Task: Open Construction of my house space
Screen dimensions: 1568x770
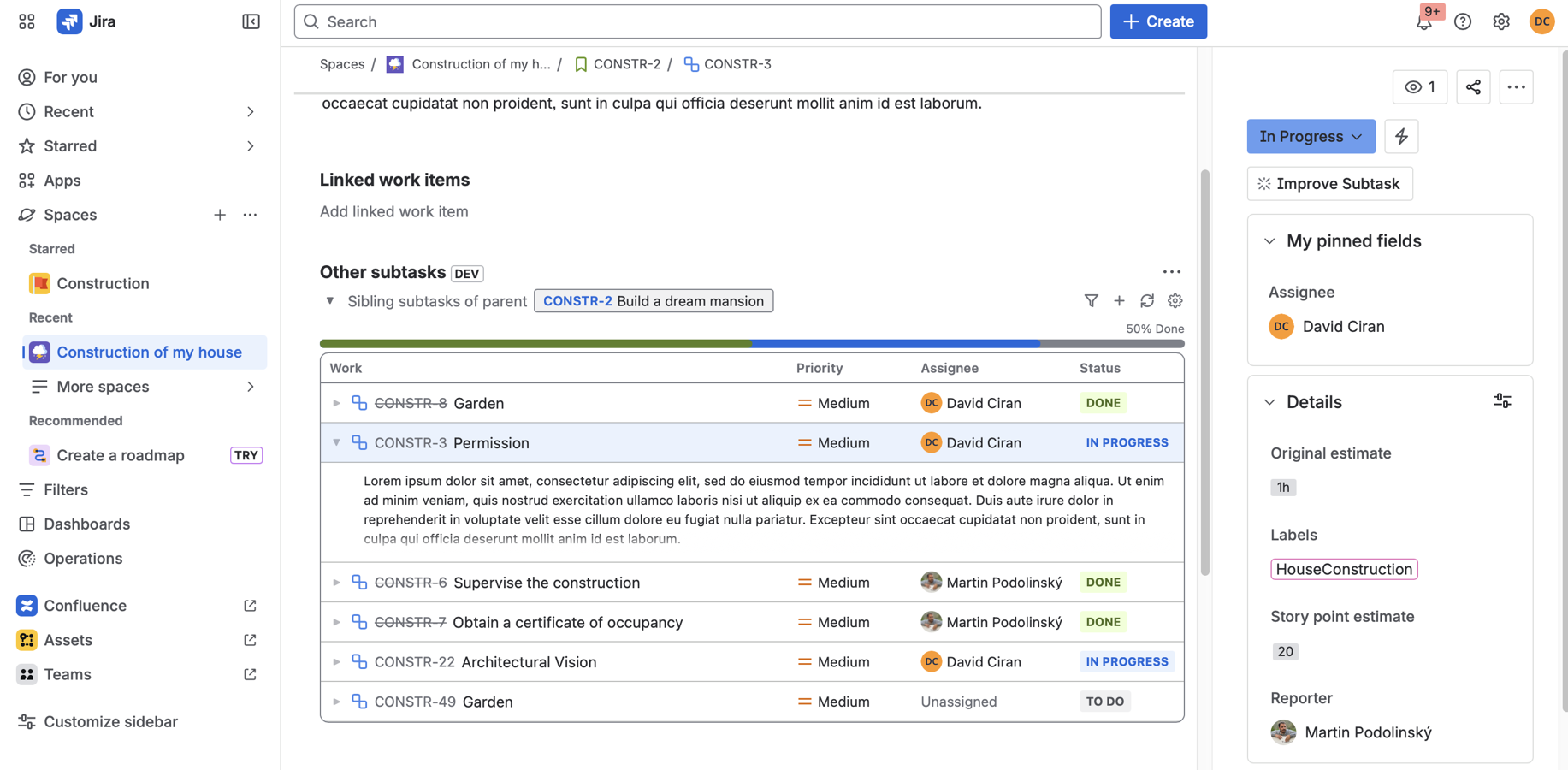Action: (x=145, y=352)
